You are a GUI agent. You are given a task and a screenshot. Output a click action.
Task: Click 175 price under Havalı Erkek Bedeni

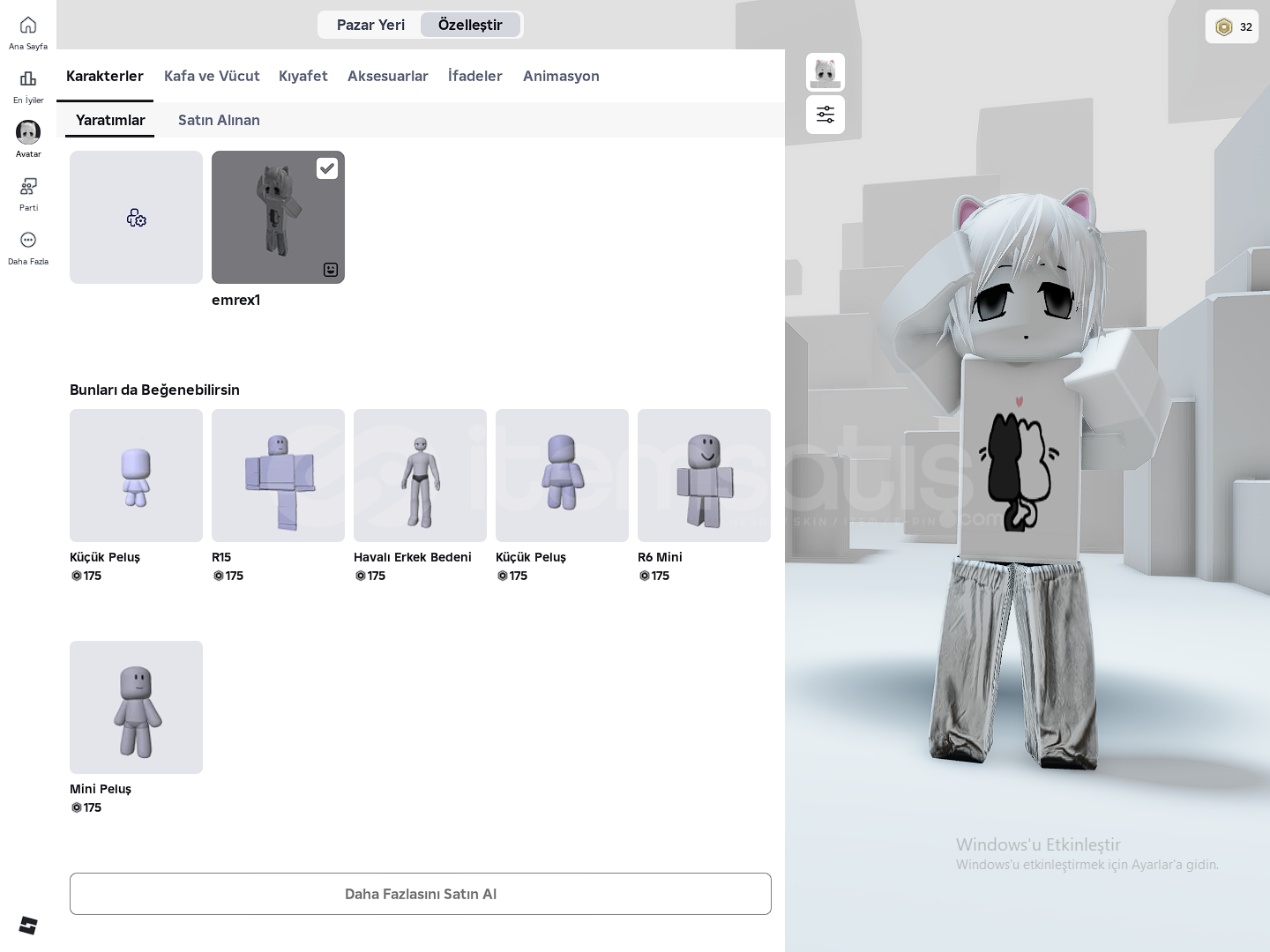tap(370, 576)
